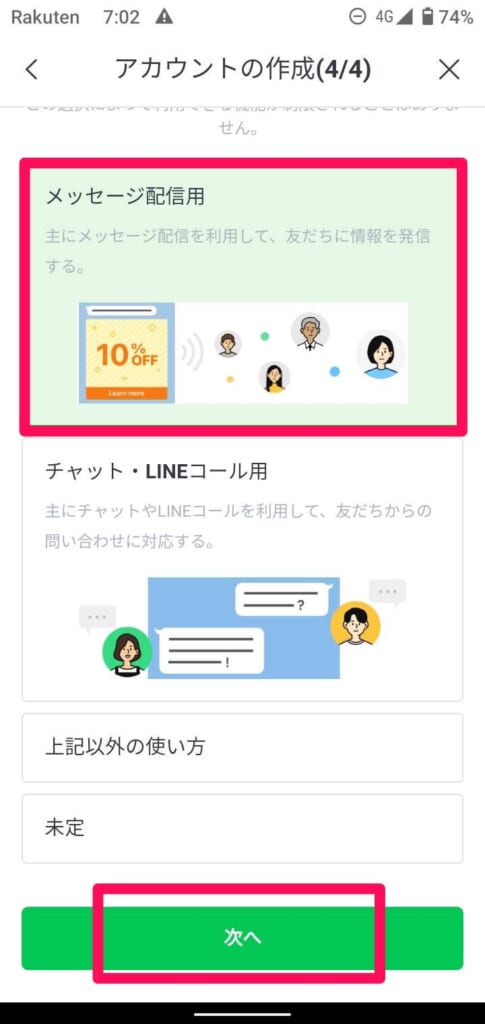Select the チャット・LINEコール用 option
The width and height of the screenshot is (485, 1024).
pyautogui.click(x=243, y=569)
